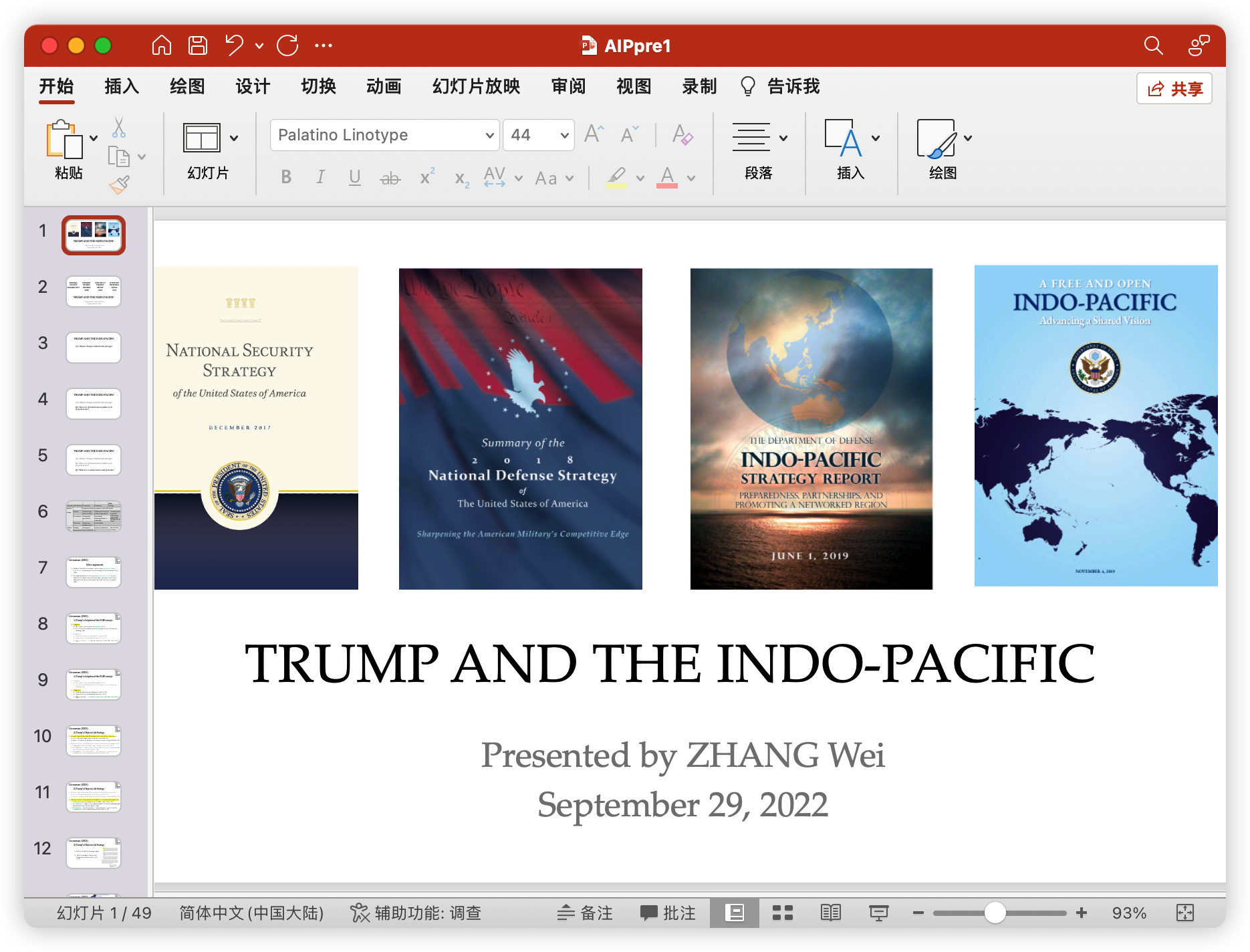This screenshot has height=952, width=1250.
Task: Start slide show from status bar
Action: 879,913
